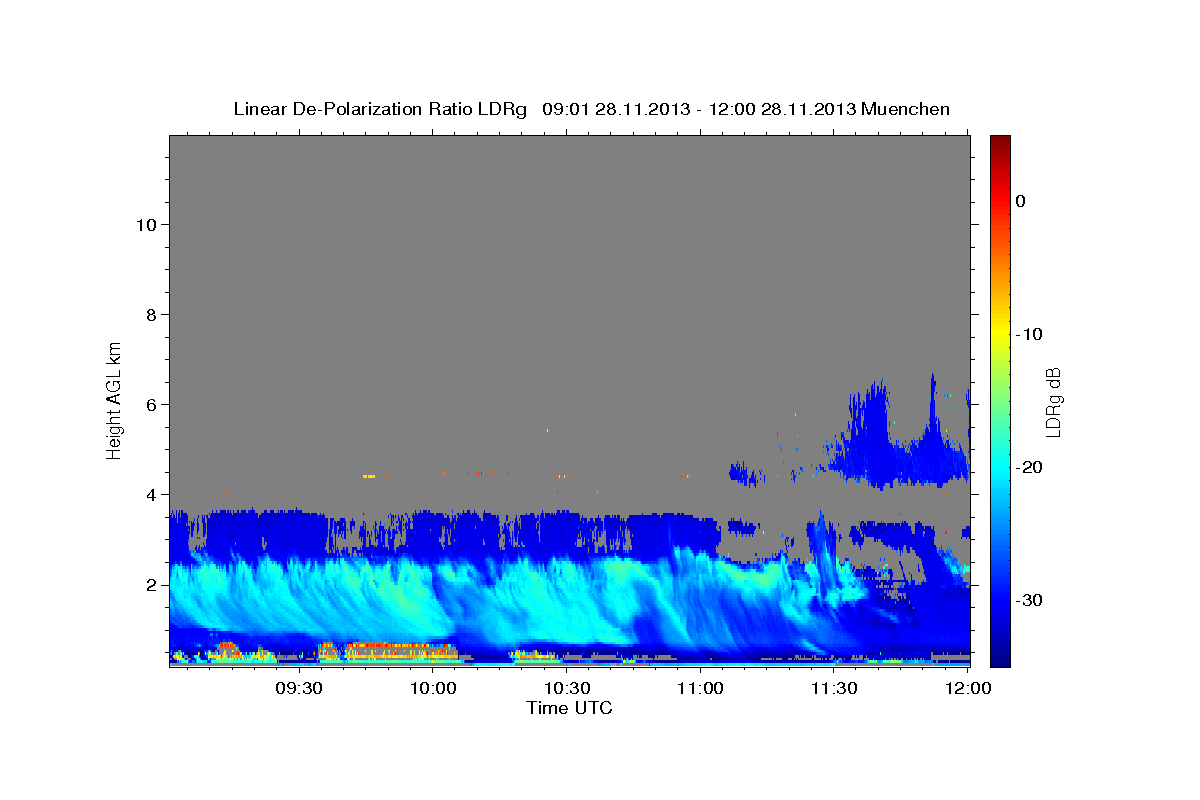
Task: Click the dark red top of the colorbar
Action: [x=1000, y=143]
